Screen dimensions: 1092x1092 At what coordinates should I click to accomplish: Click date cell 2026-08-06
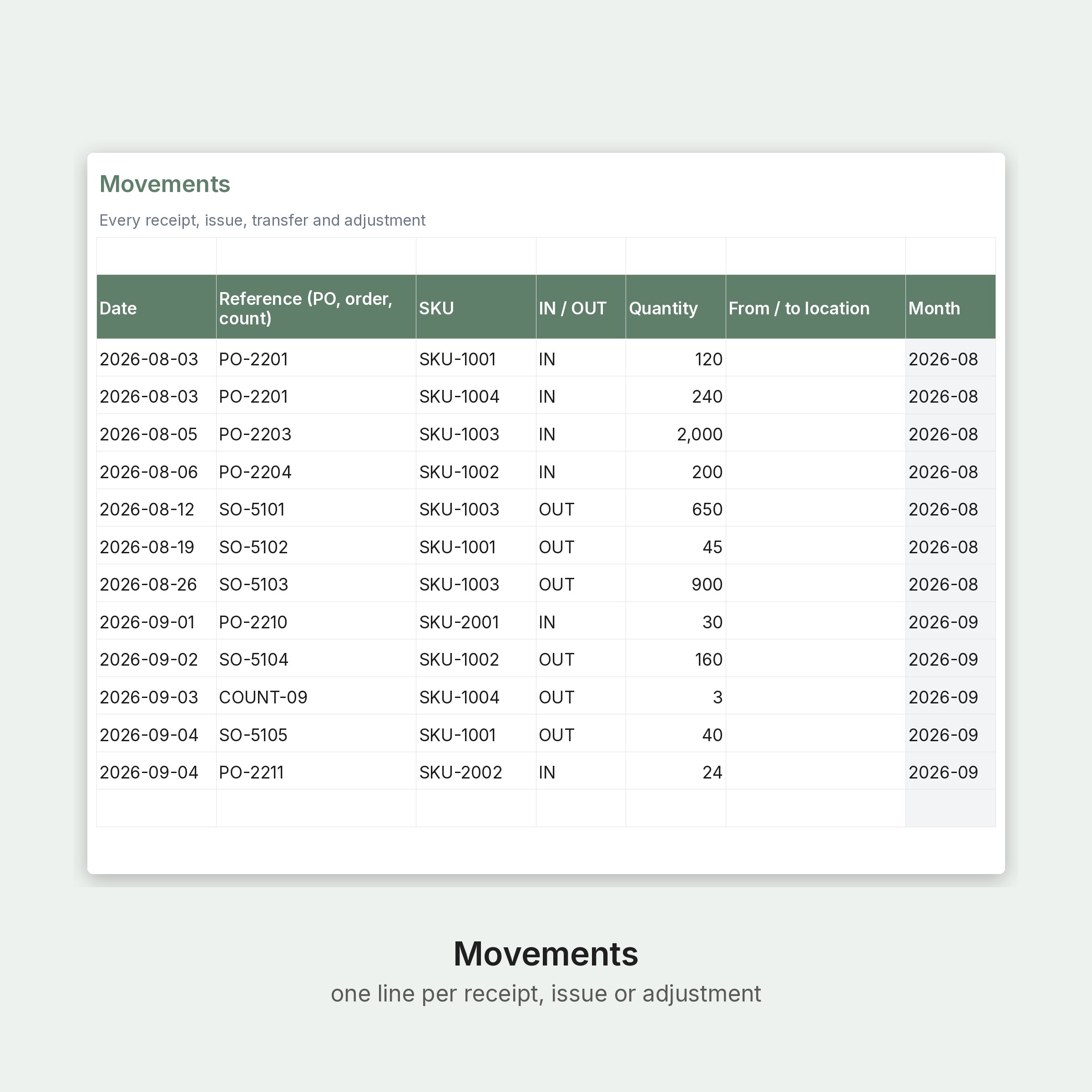[x=156, y=470]
